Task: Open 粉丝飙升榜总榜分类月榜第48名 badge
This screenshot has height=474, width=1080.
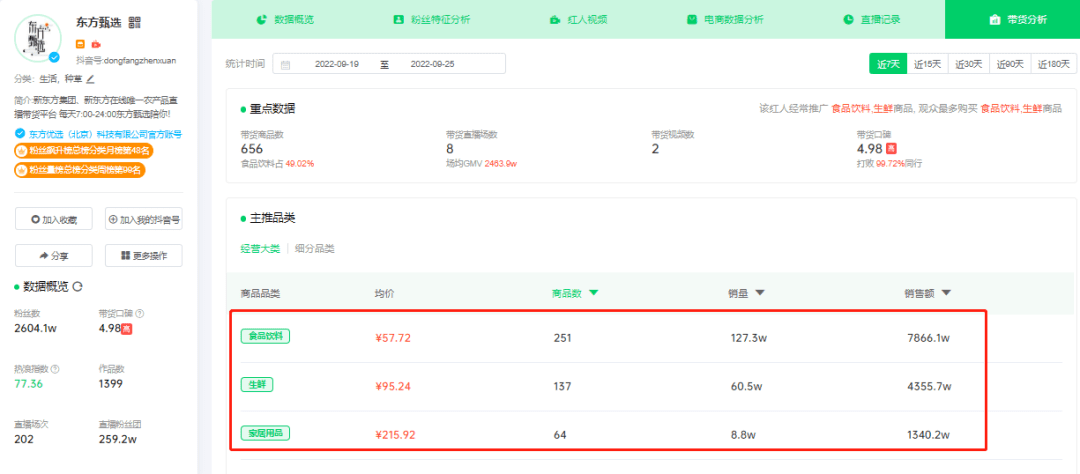Action: click(83, 150)
